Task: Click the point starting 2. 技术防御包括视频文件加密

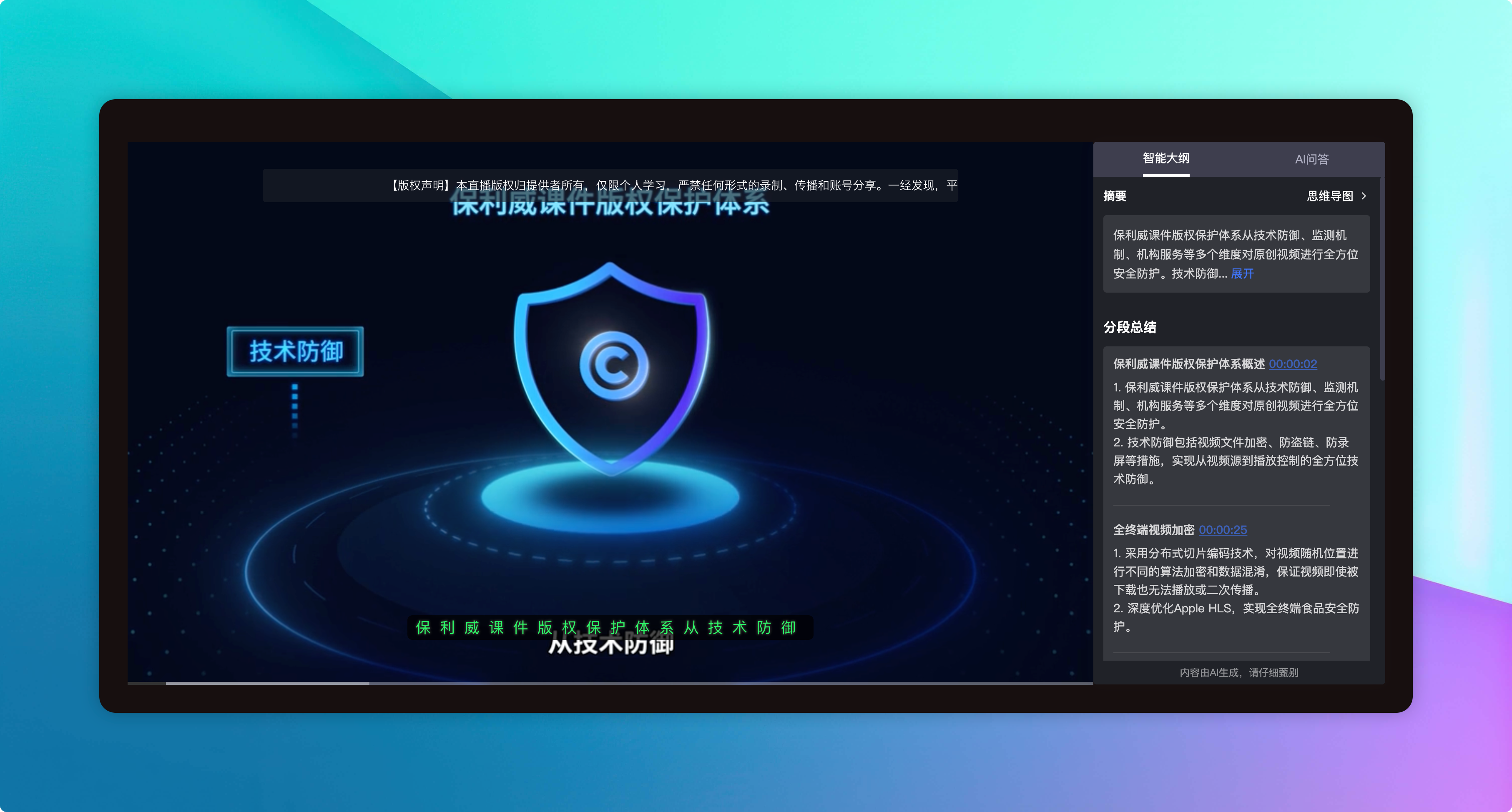Action: point(1236,461)
